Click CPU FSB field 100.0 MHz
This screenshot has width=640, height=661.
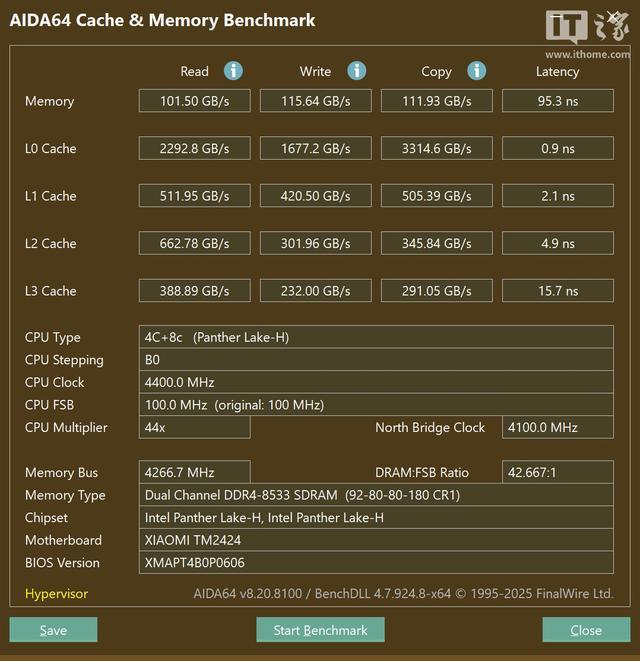coord(376,405)
